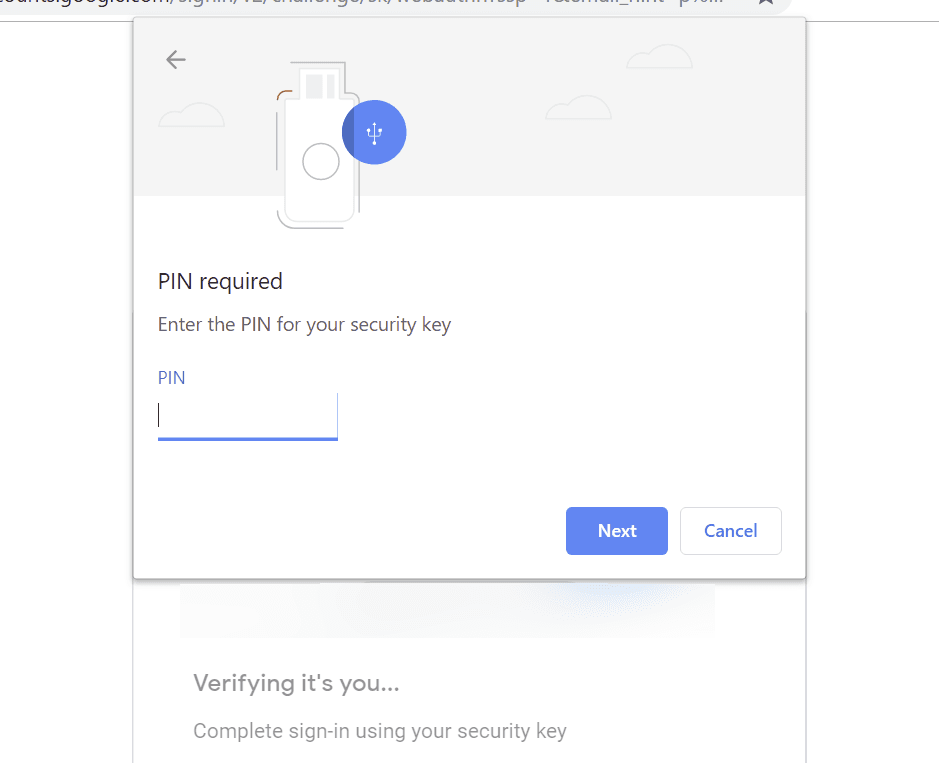Click the round button on key illustration
This screenshot has height=763, width=939.
click(321, 162)
